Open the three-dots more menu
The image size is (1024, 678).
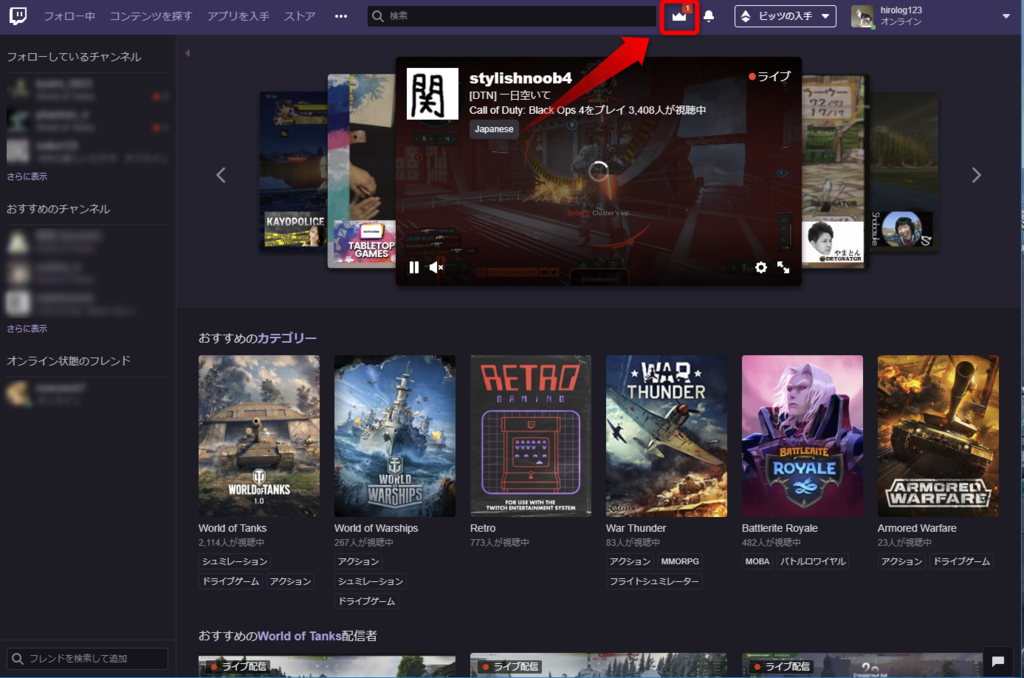click(341, 16)
